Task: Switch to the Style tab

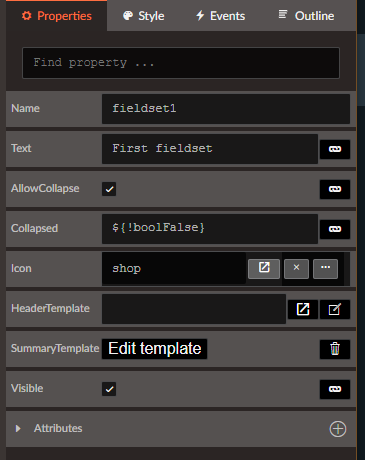Action: tap(144, 16)
